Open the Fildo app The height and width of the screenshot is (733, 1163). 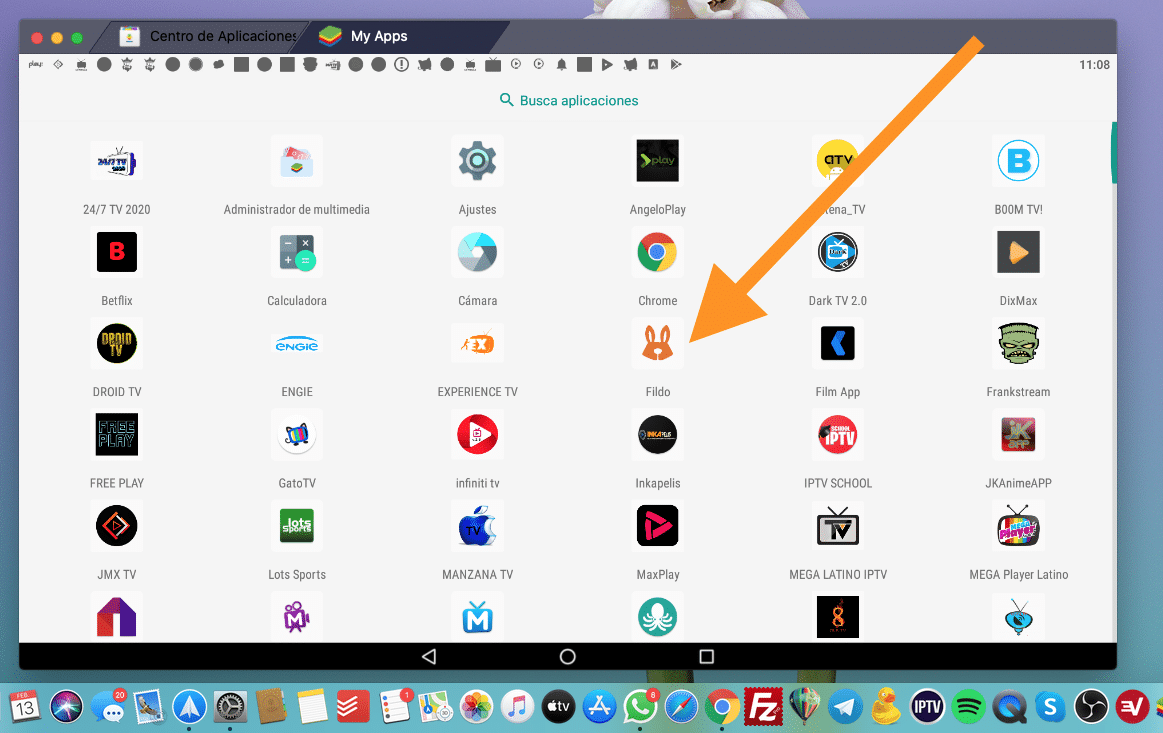tap(657, 343)
